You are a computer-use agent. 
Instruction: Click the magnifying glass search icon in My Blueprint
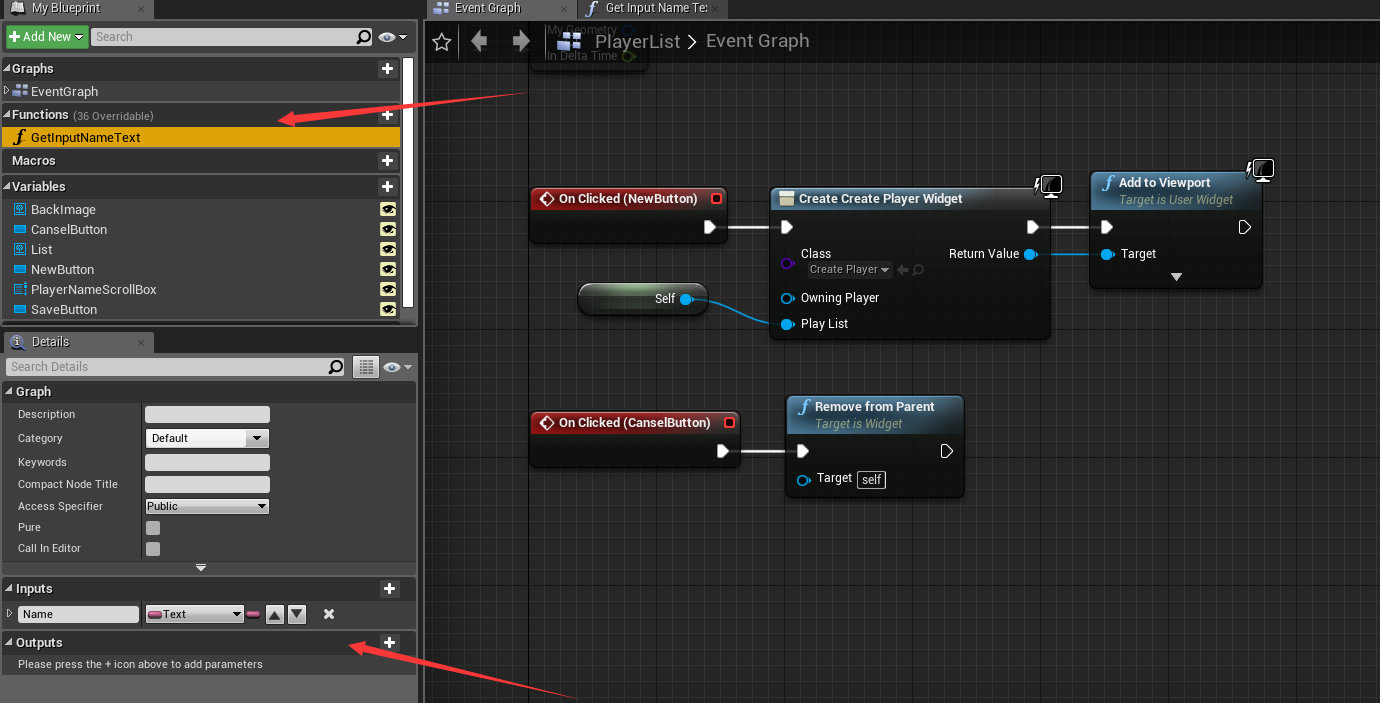tap(364, 37)
